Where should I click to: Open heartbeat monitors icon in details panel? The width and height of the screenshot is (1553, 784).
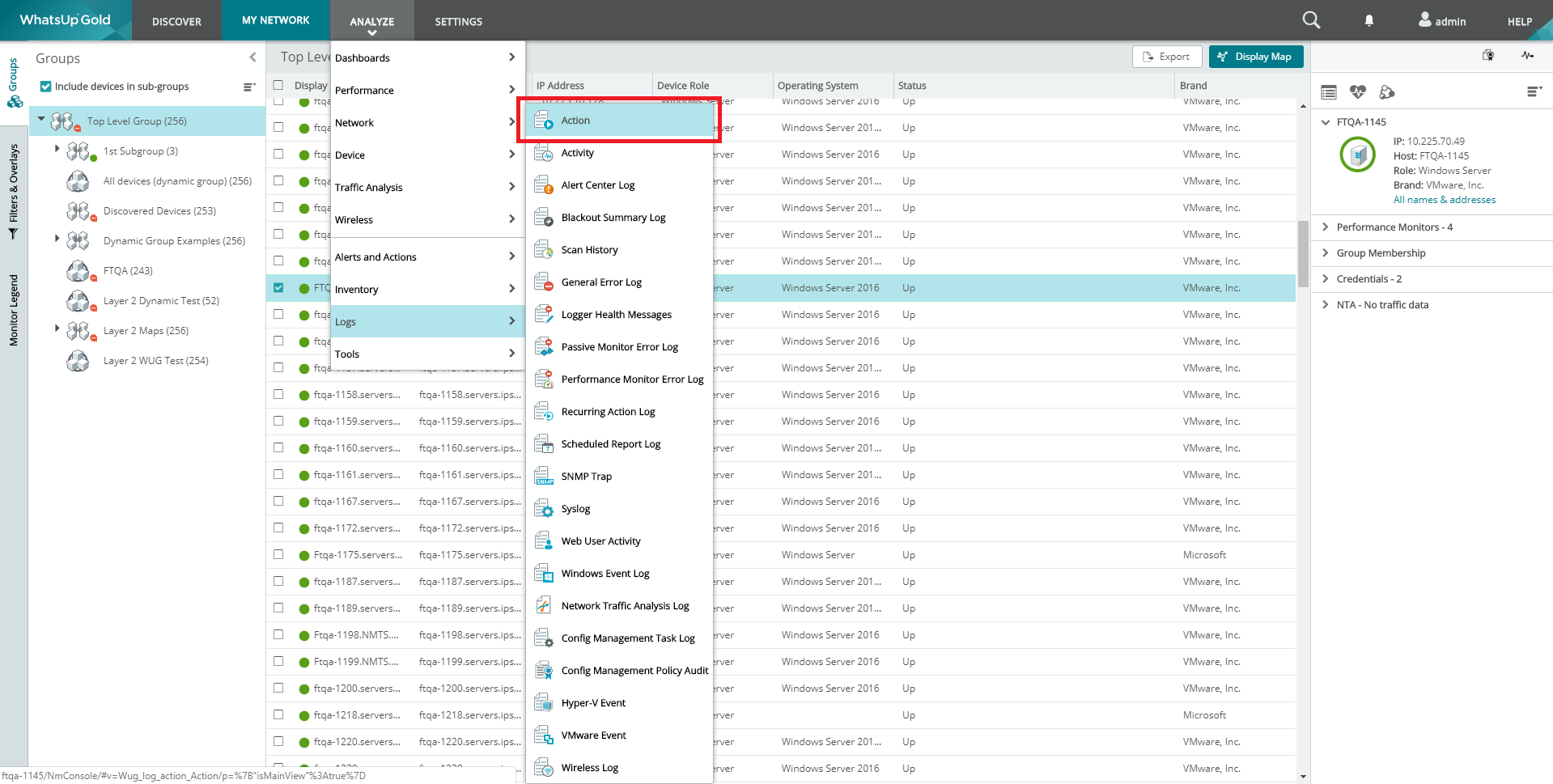(1358, 92)
